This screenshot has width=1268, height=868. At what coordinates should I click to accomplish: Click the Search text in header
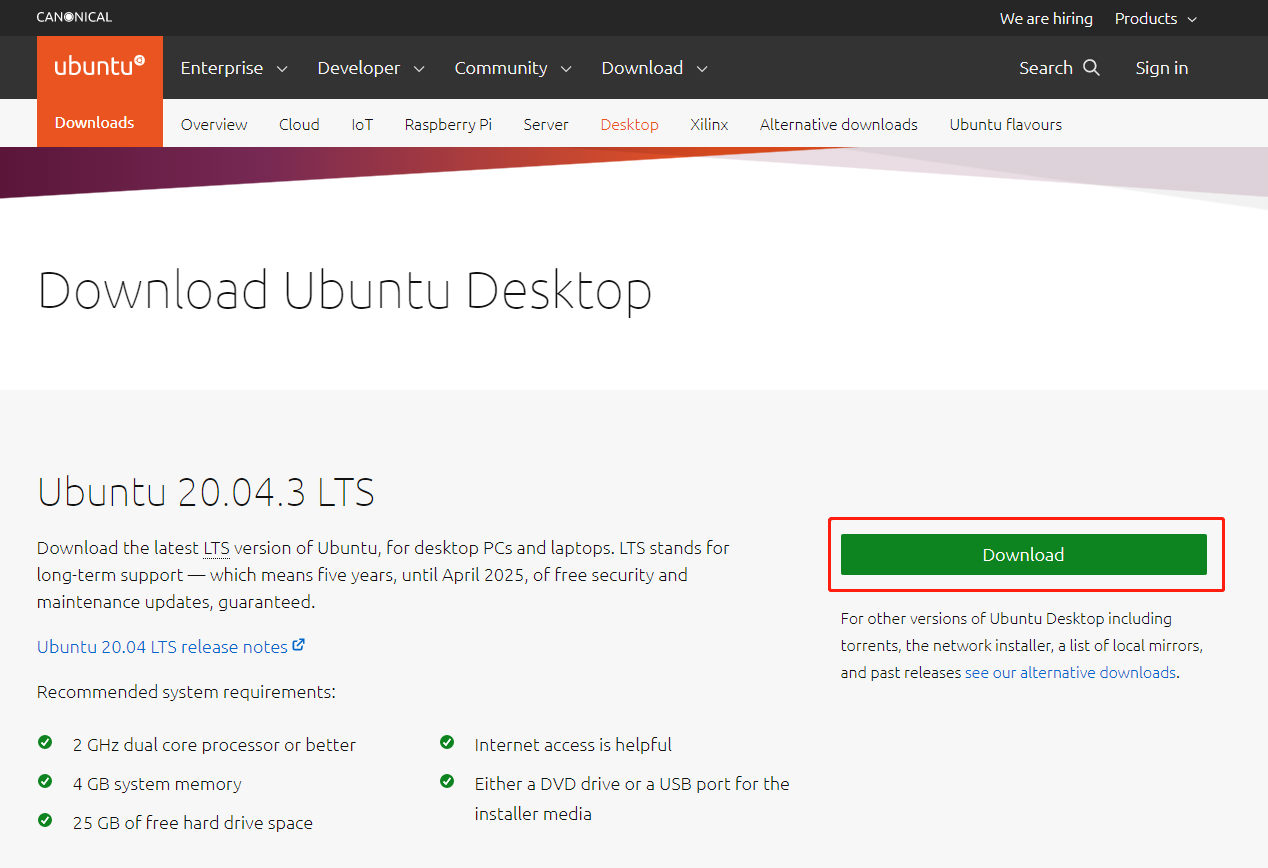coord(1046,68)
